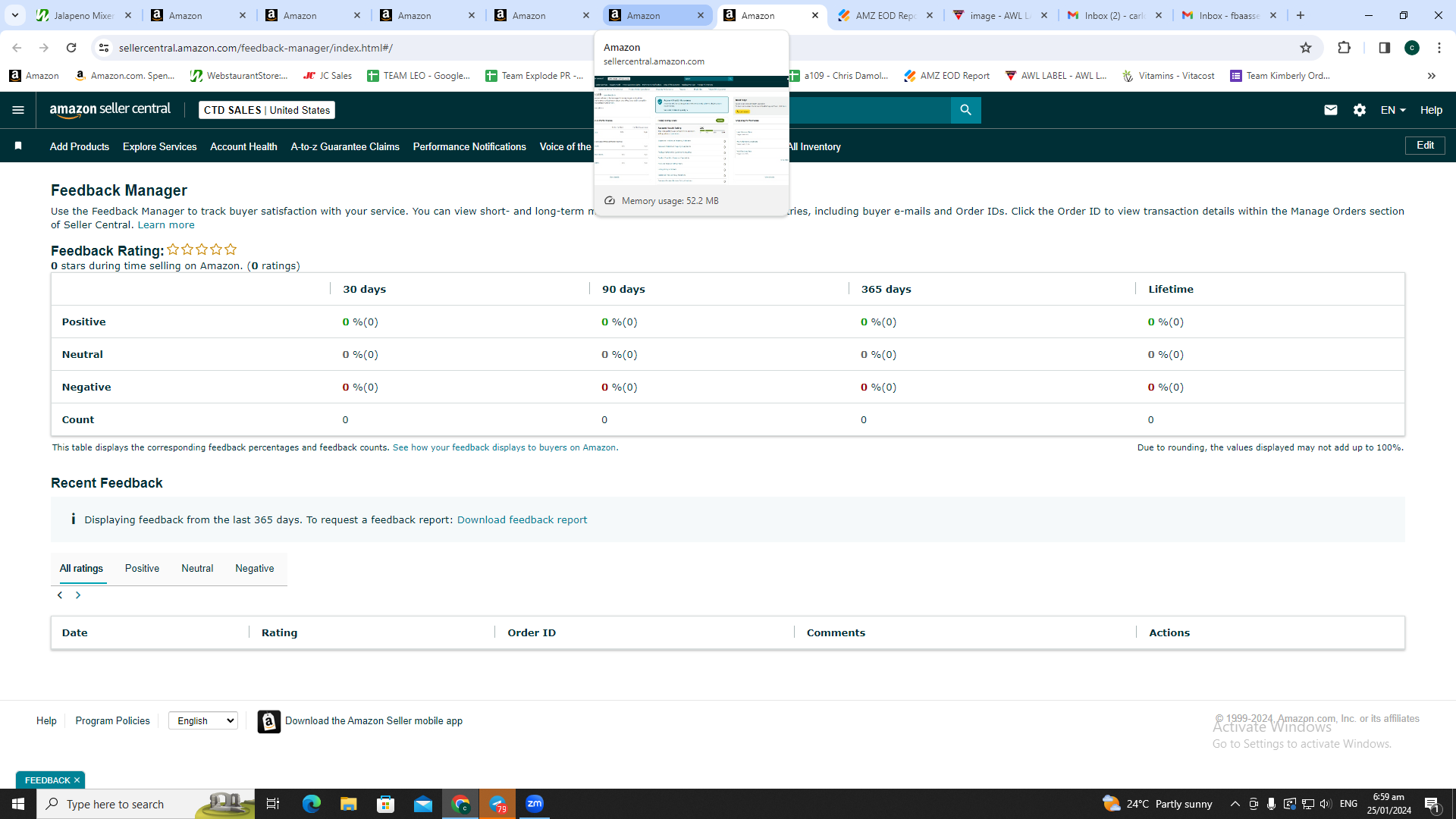Click Download the Amazon Seller mobile app
The width and height of the screenshot is (1456, 819).
tap(374, 720)
